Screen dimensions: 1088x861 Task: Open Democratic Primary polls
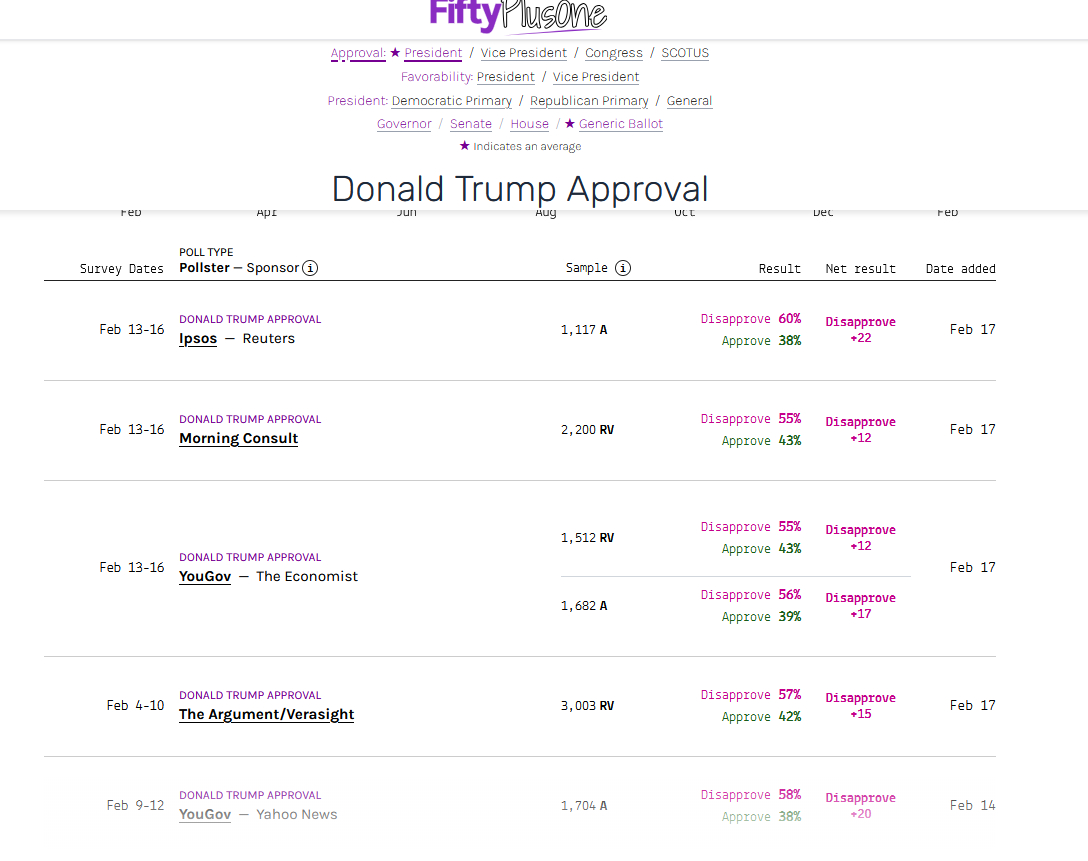[451, 101]
